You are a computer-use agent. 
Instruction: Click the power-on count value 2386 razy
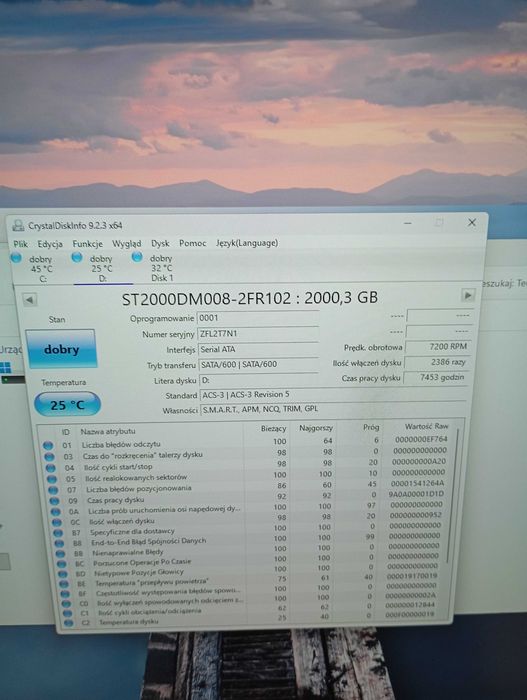tap(437, 362)
